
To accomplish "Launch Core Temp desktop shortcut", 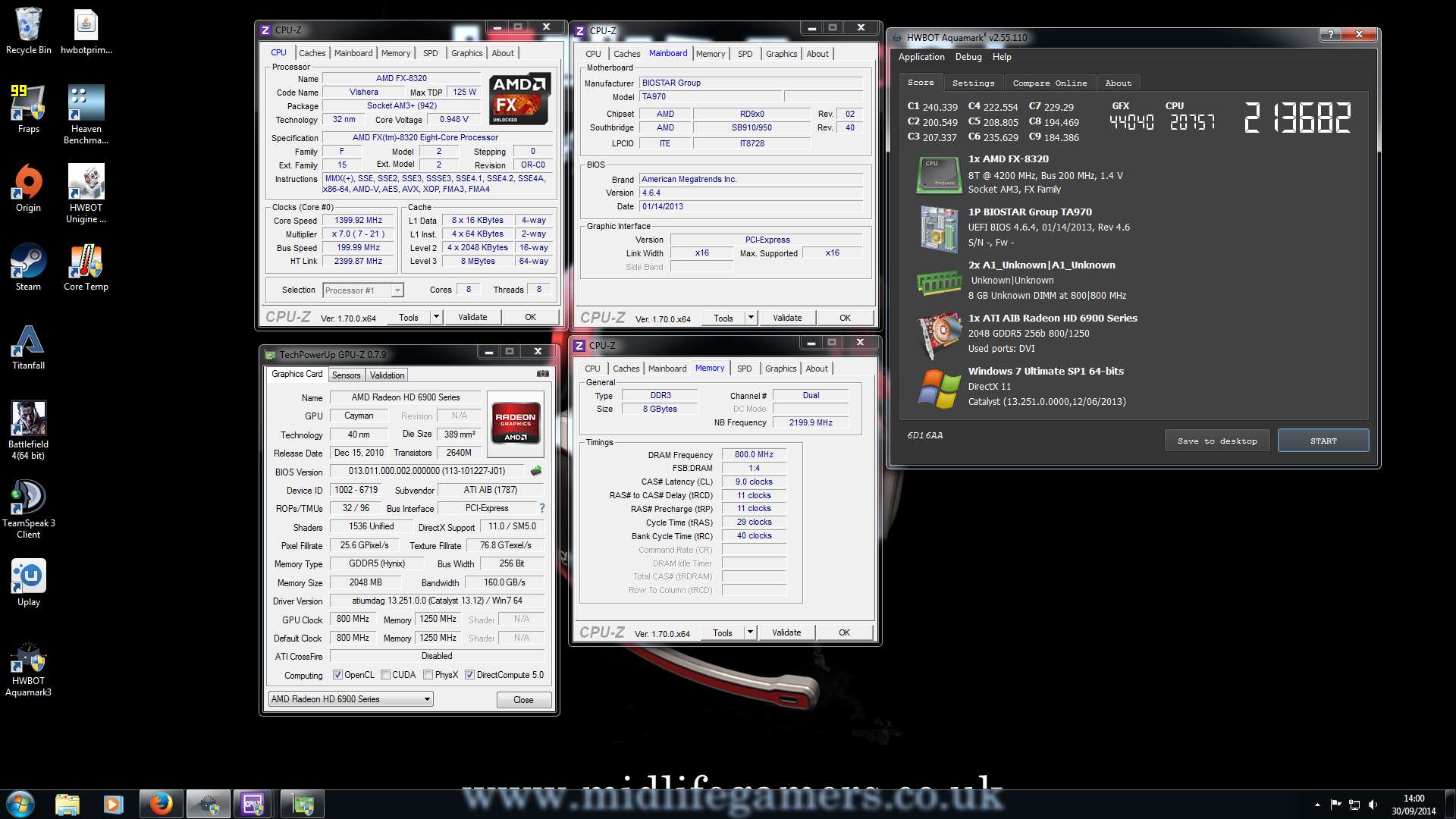I will 86,268.
